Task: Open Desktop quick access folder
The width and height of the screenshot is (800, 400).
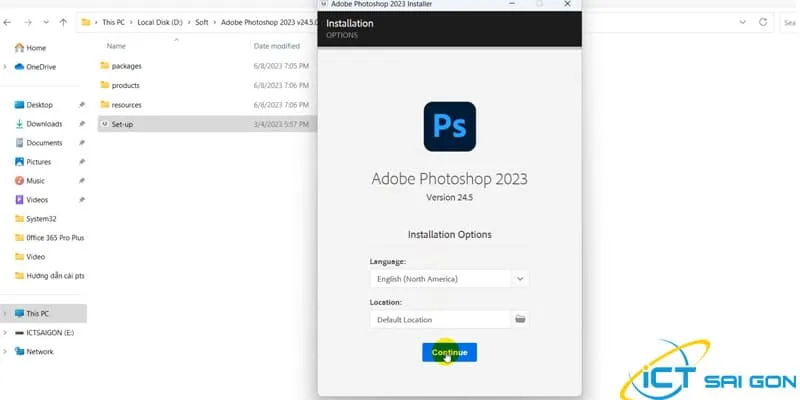Action: pyautogui.click(x=34, y=105)
